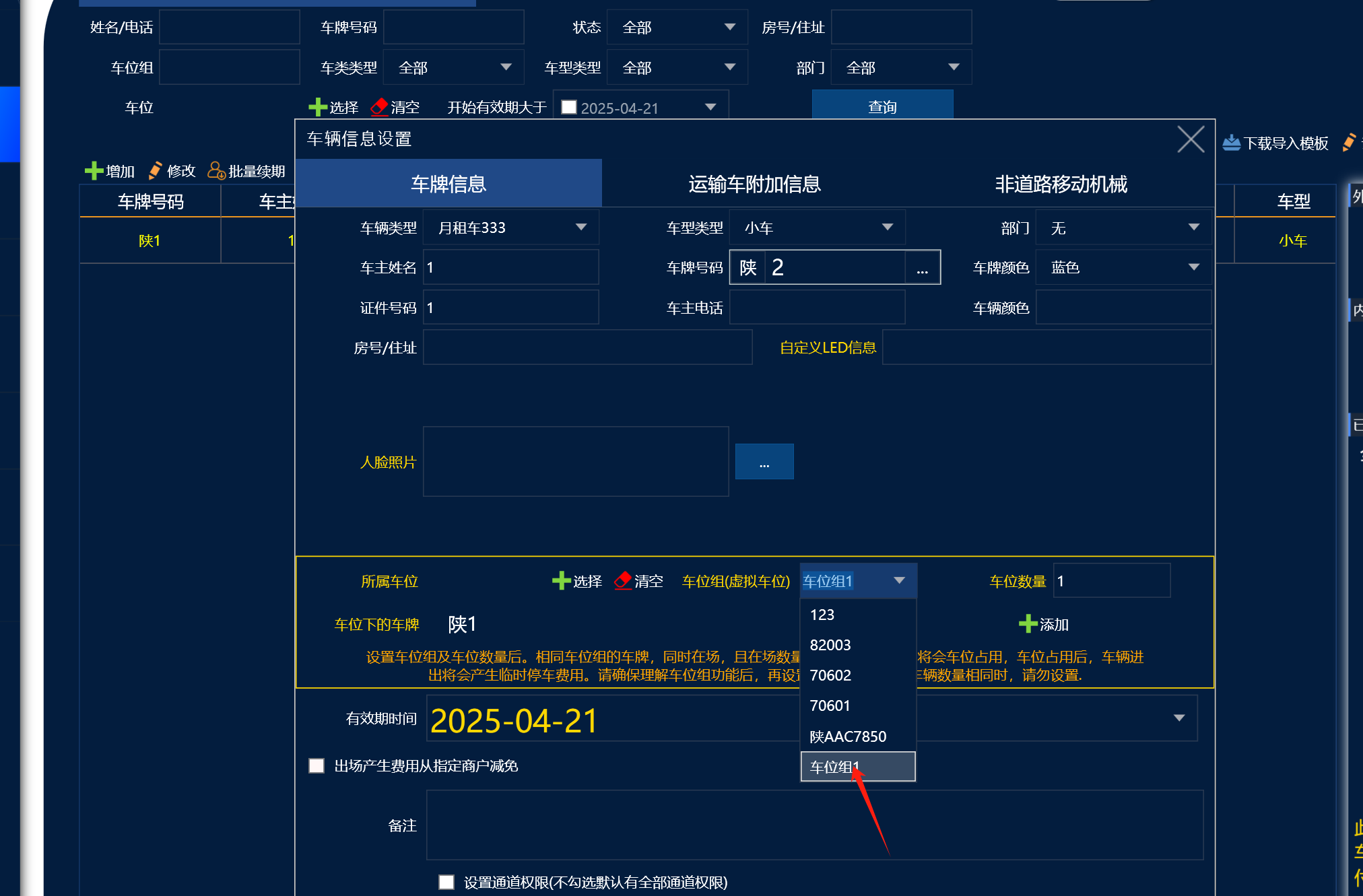This screenshot has width=1363, height=896.
Task: Click the 车主电话 input field
Action: click(818, 308)
